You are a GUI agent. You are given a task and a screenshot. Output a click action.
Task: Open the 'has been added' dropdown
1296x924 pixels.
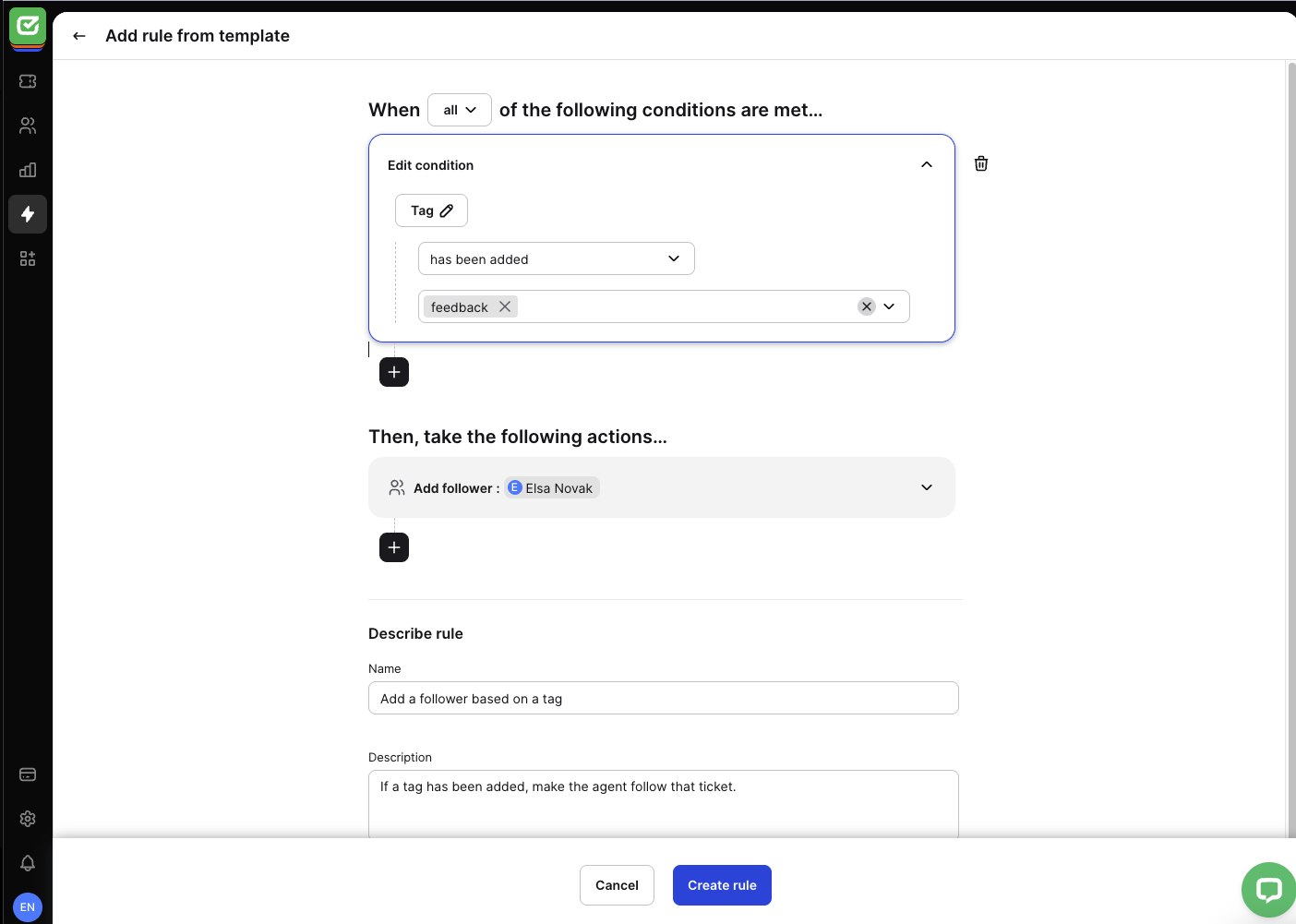click(557, 258)
